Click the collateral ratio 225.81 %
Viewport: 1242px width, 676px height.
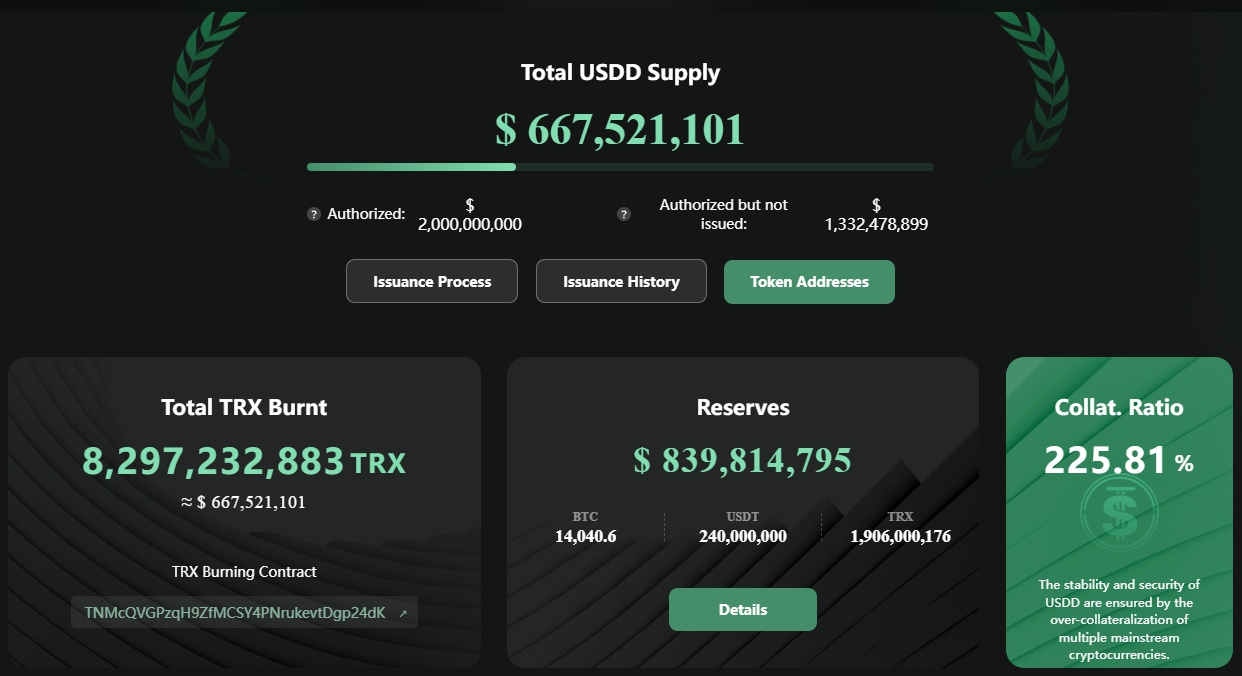coord(1119,460)
